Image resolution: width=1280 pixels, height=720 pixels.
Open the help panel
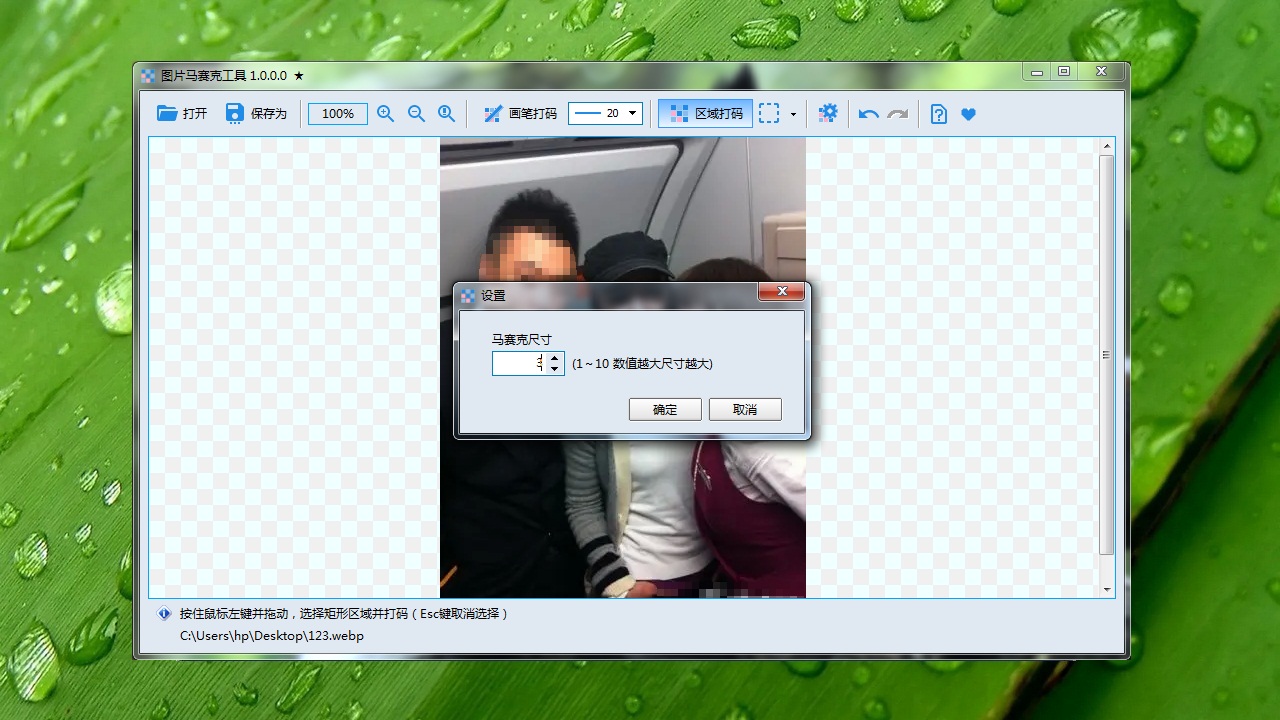click(937, 113)
